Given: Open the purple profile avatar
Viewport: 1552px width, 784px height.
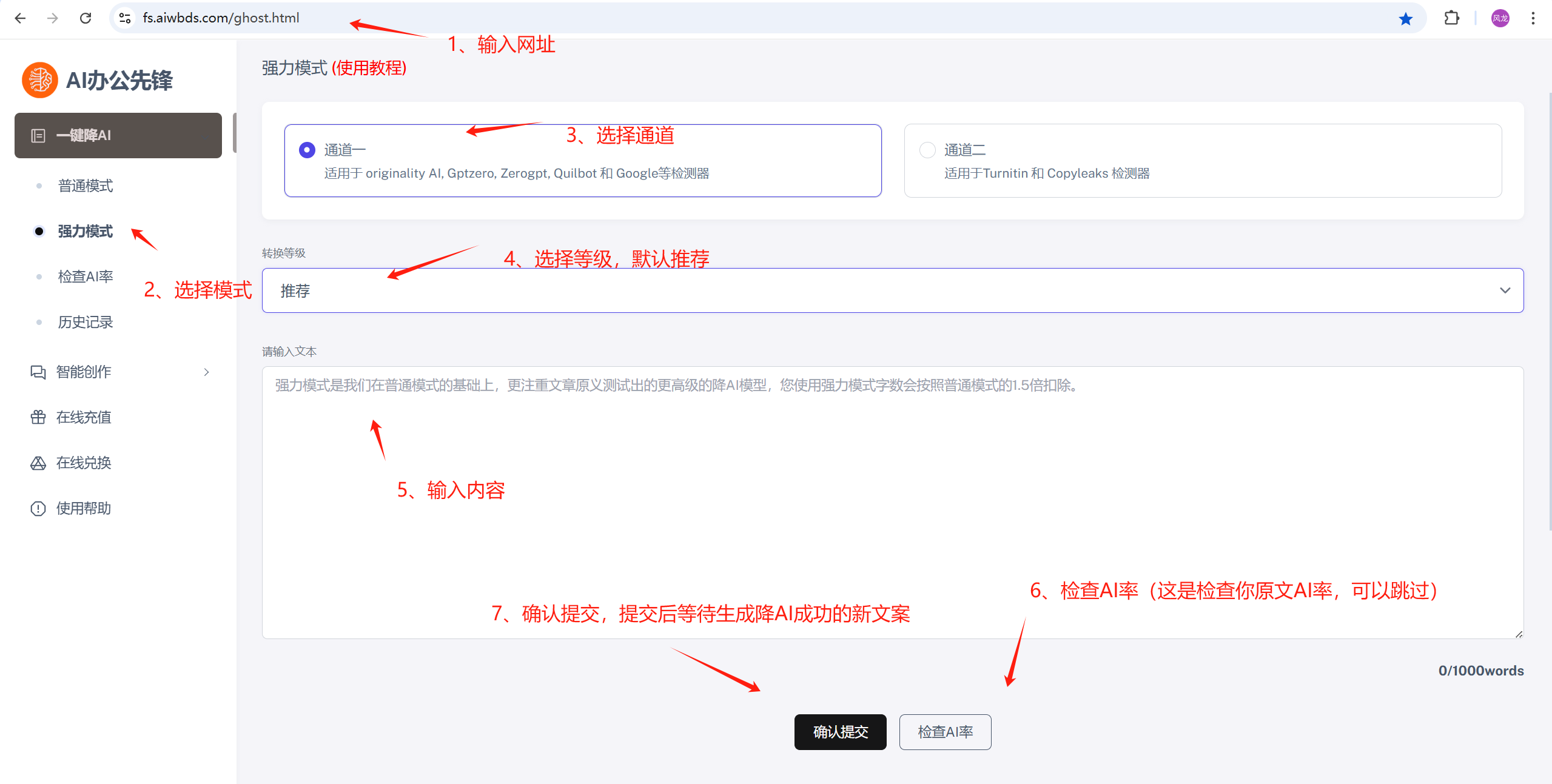Looking at the screenshot, I should click(x=1500, y=18).
